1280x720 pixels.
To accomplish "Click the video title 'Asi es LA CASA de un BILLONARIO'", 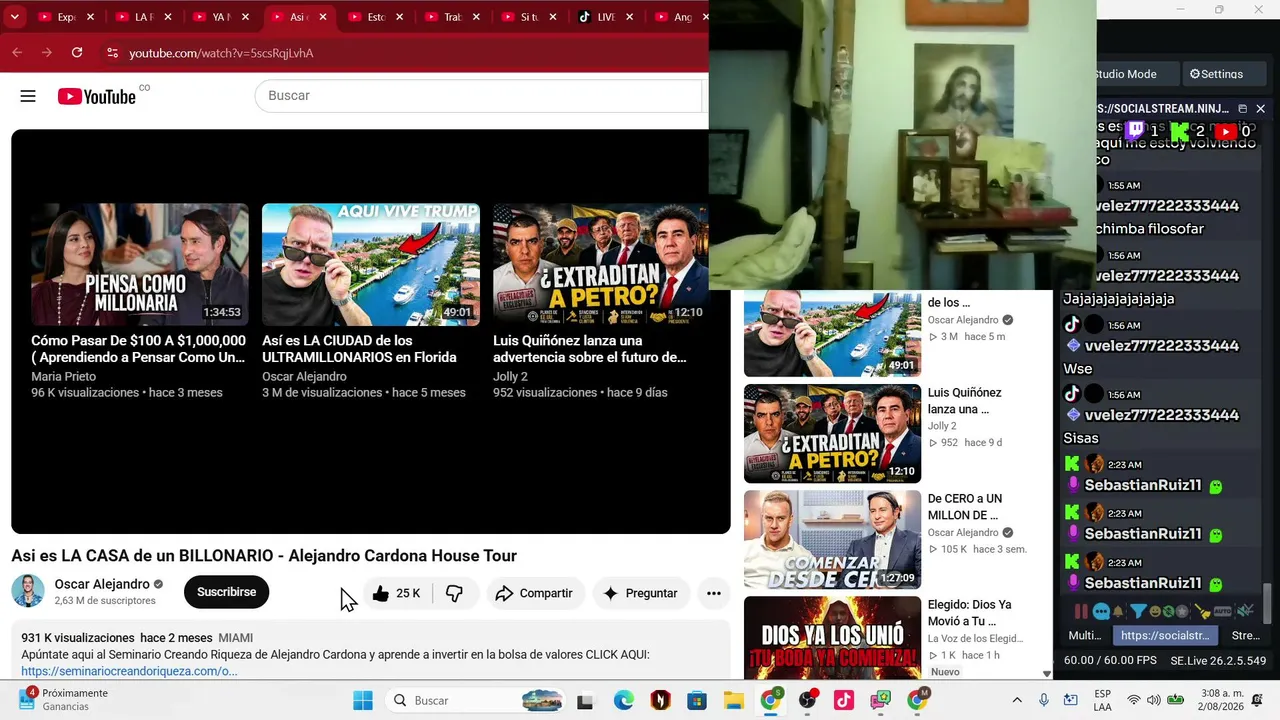I will tap(264, 556).
